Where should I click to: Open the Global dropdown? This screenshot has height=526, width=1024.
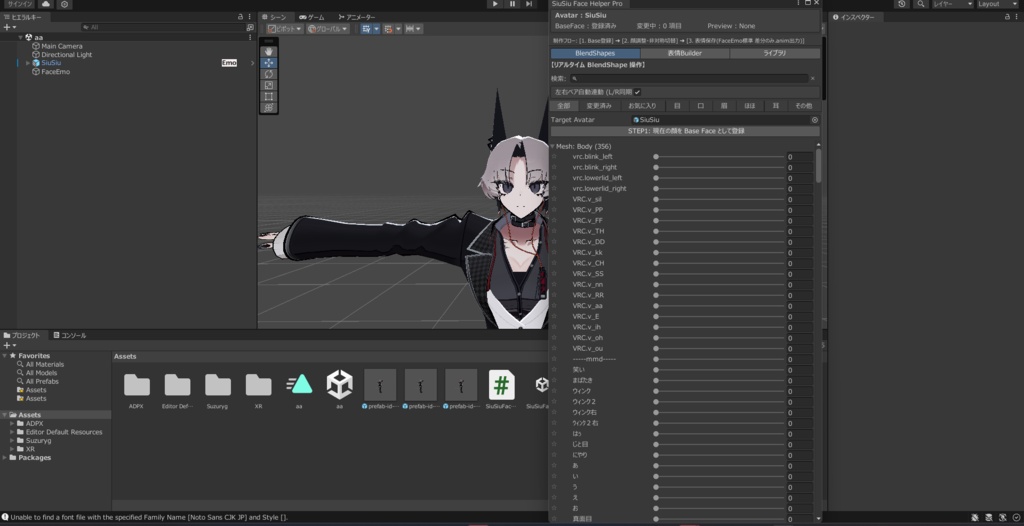click(x=328, y=29)
